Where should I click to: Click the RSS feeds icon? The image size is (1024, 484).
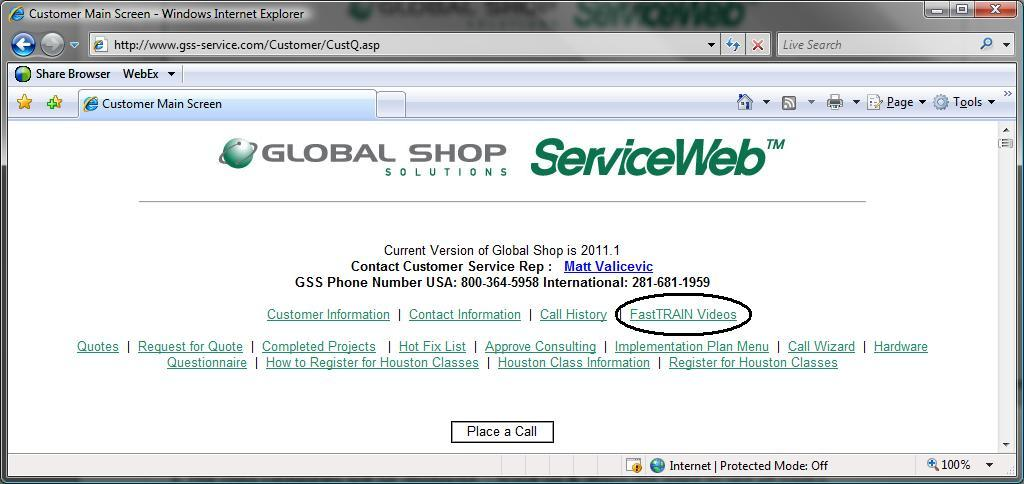click(x=789, y=103)
